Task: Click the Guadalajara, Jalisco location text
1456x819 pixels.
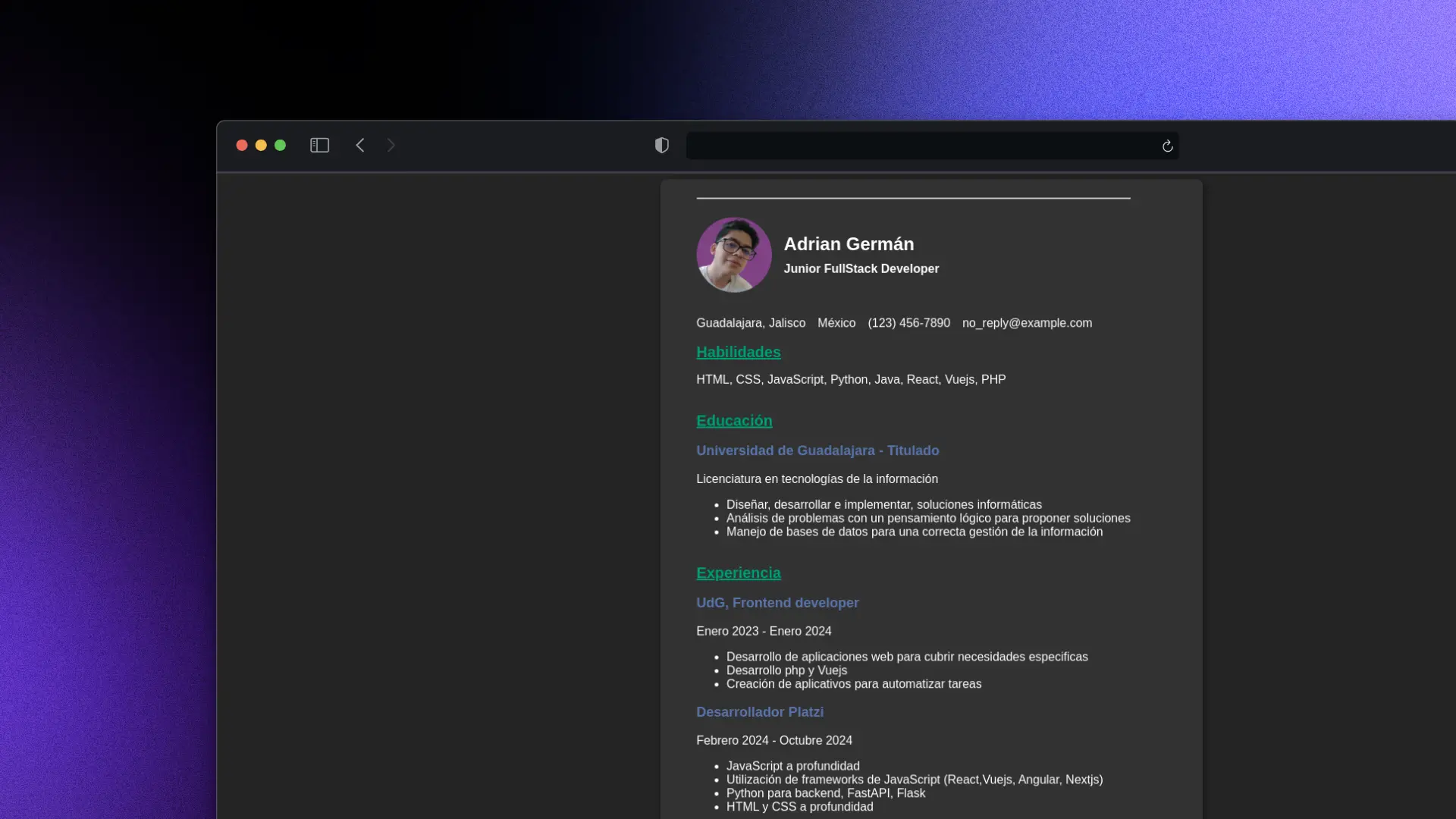Action: (751, 323)
